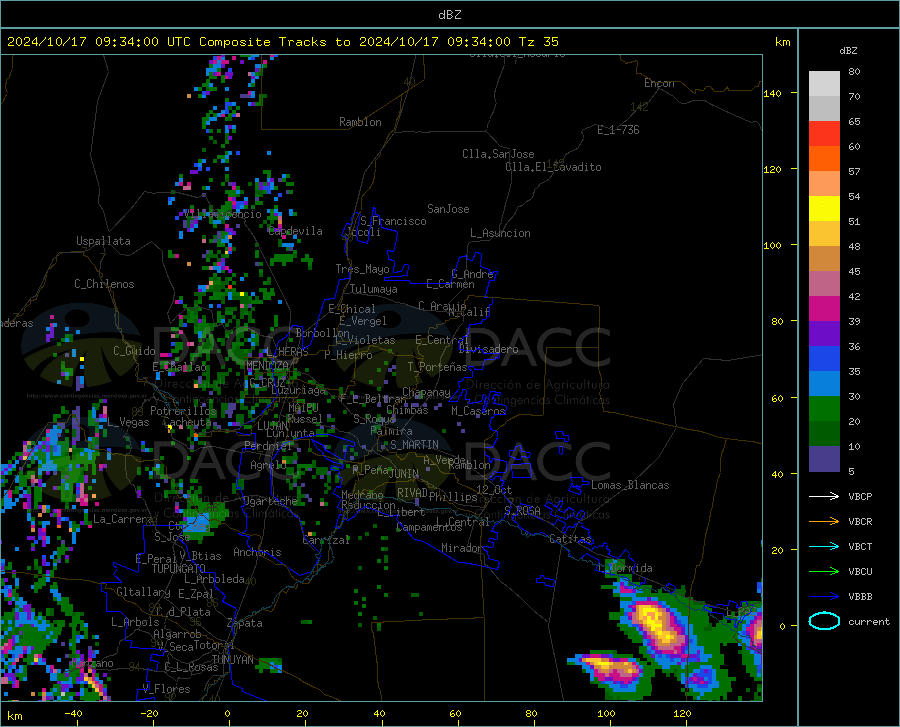Click the orange VBCR arrow legend icon
Viewport: 900px width, 727px height.
point(824,522)
